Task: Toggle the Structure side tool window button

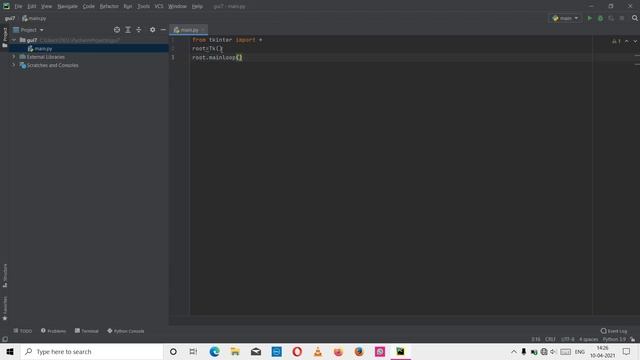Action: (x=4, y=276)
